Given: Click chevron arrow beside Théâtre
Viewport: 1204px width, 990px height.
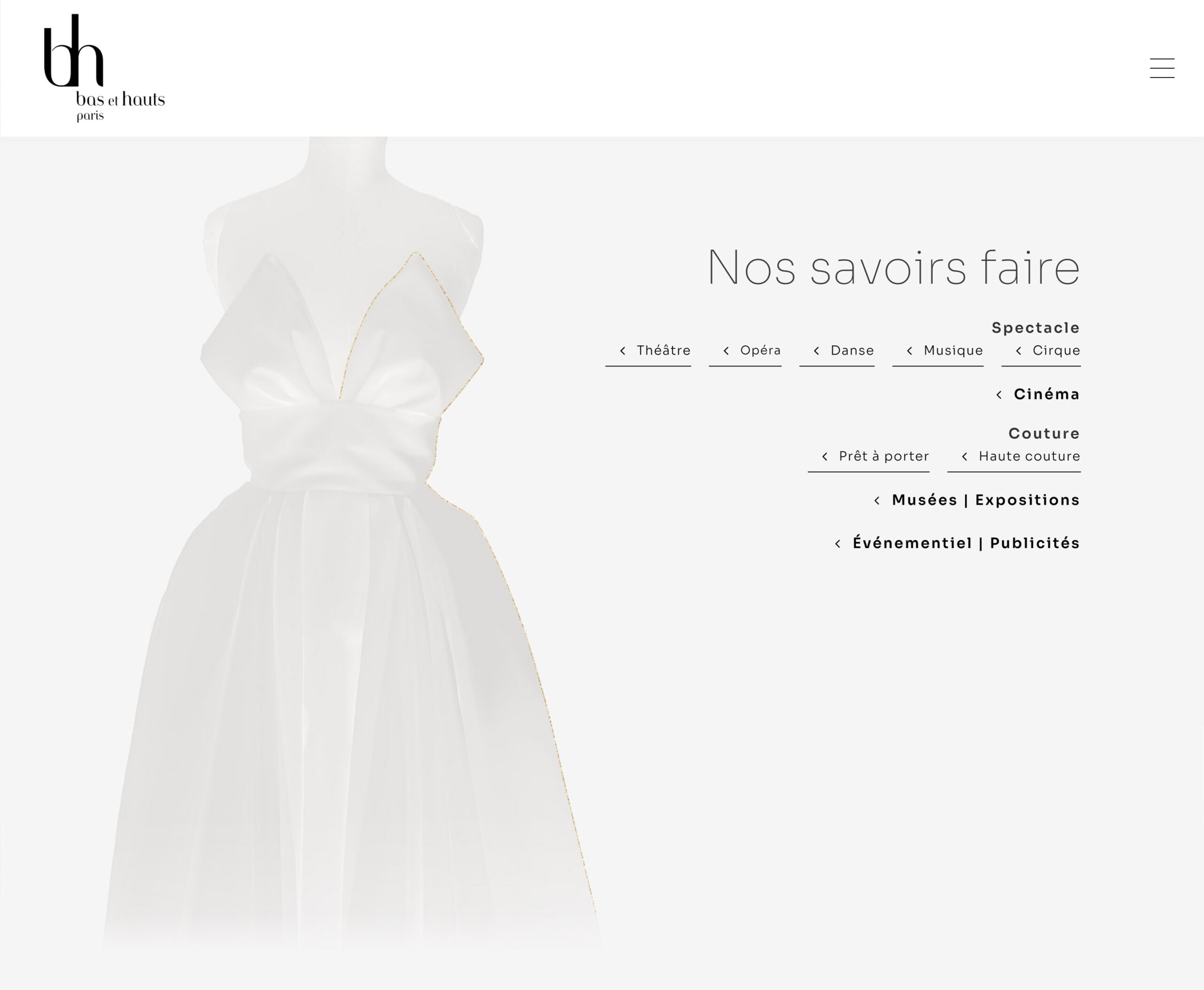Looking at the screenshot, I should [623, 351].
